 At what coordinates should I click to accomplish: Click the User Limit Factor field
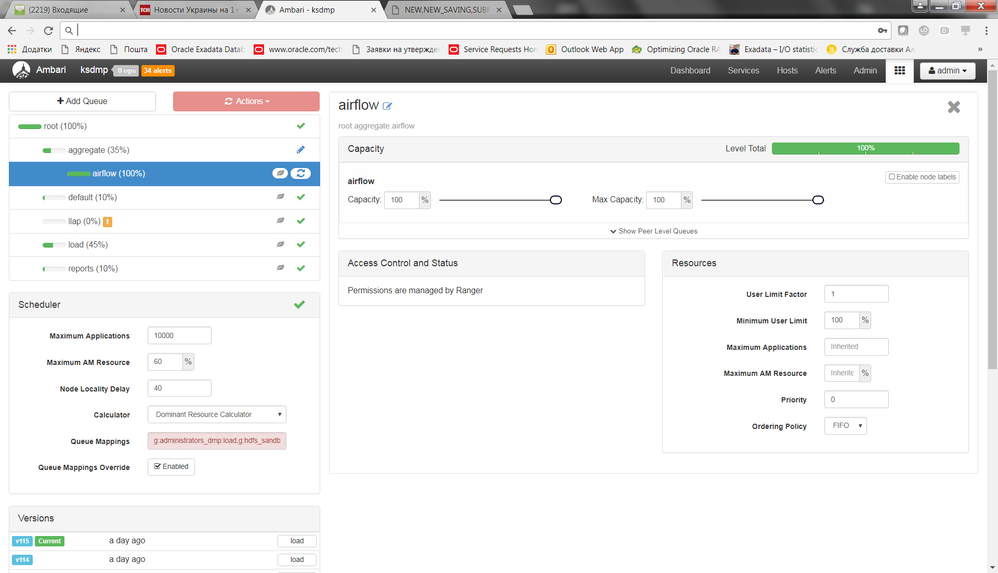856,294
